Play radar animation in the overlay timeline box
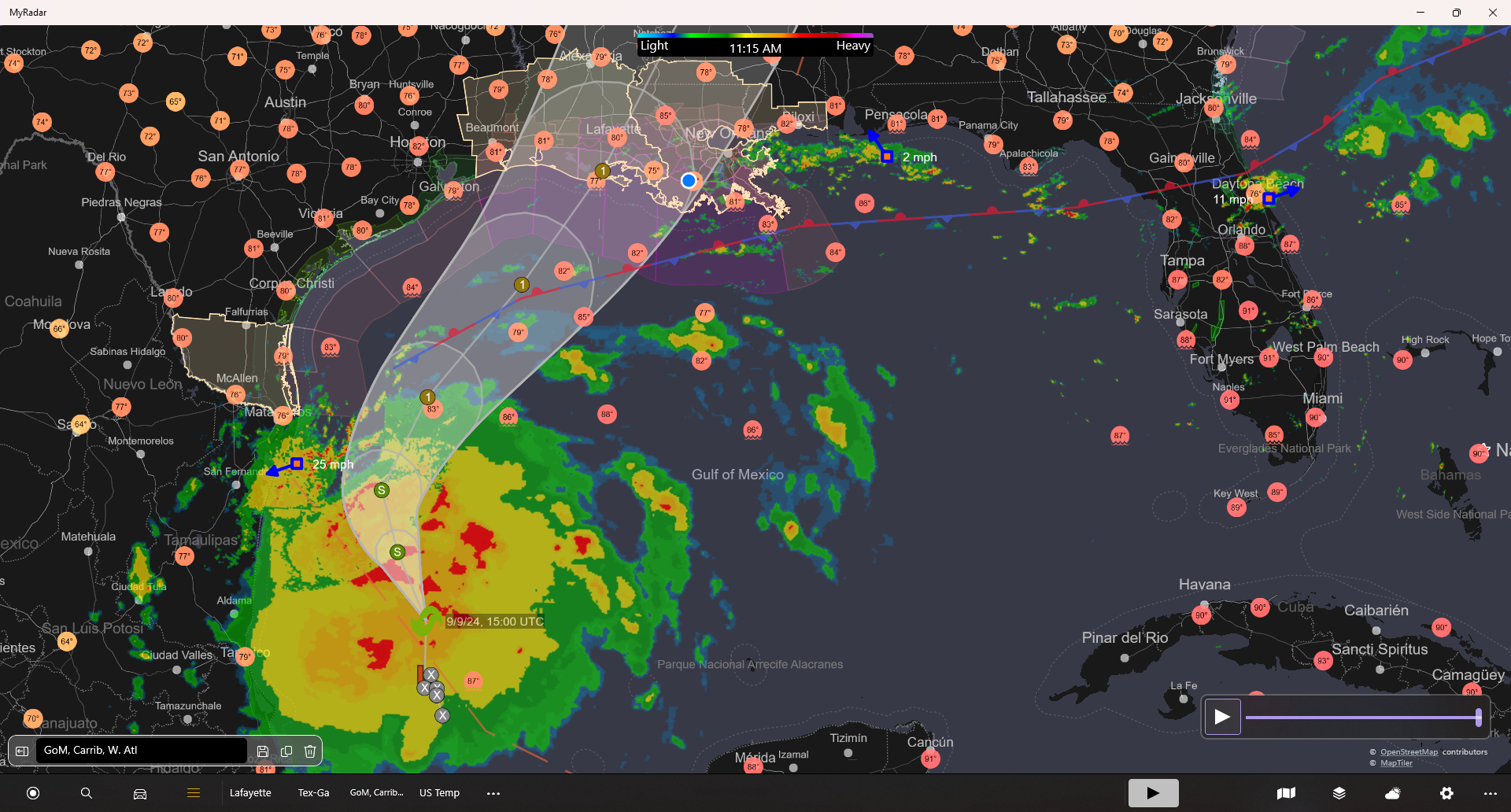This screenshot has width=1511, height=812. click(1222, 717)
